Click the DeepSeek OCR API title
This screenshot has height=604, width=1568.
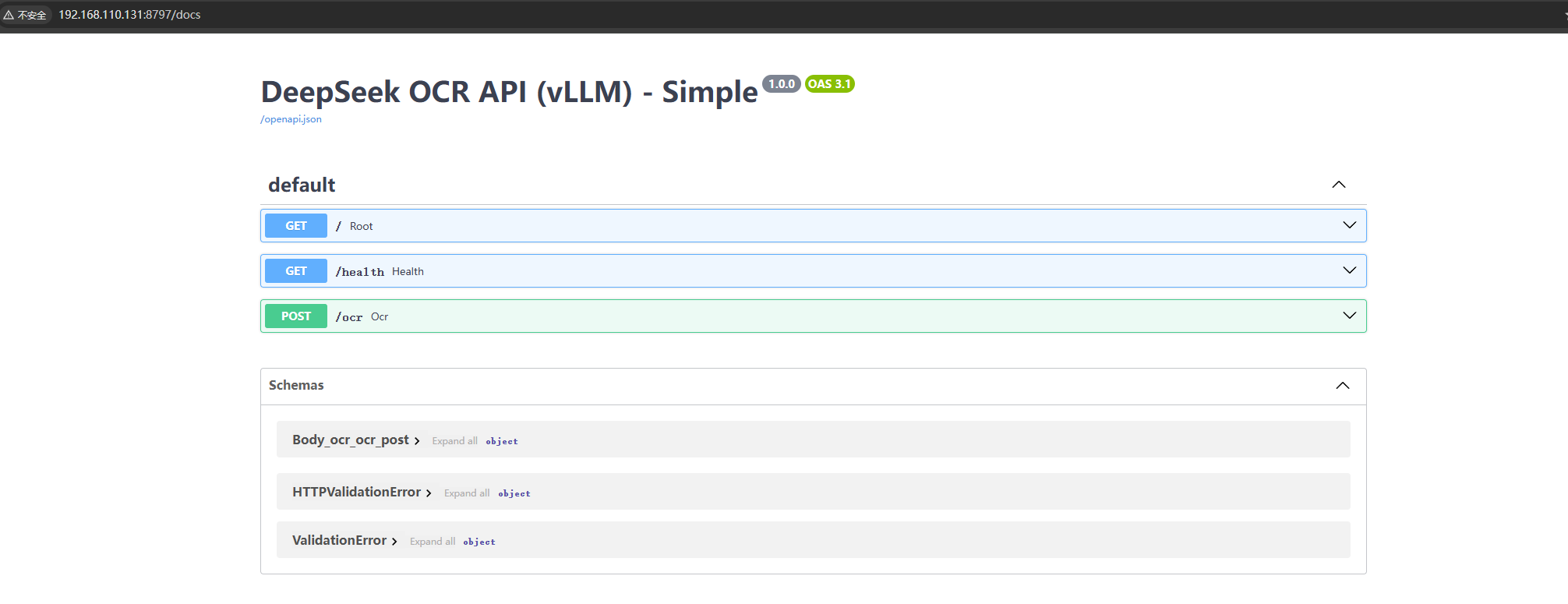(509, 92)
